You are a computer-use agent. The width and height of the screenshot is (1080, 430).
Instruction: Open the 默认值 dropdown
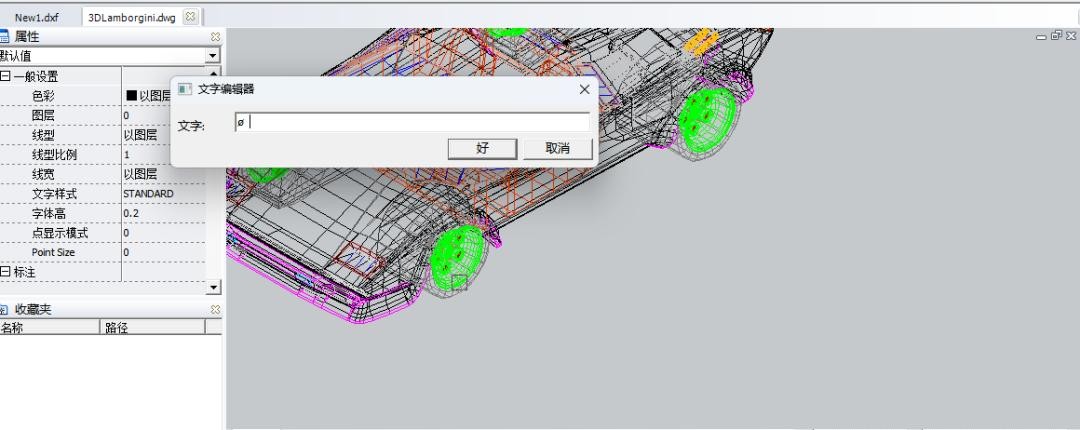point(212,56)
